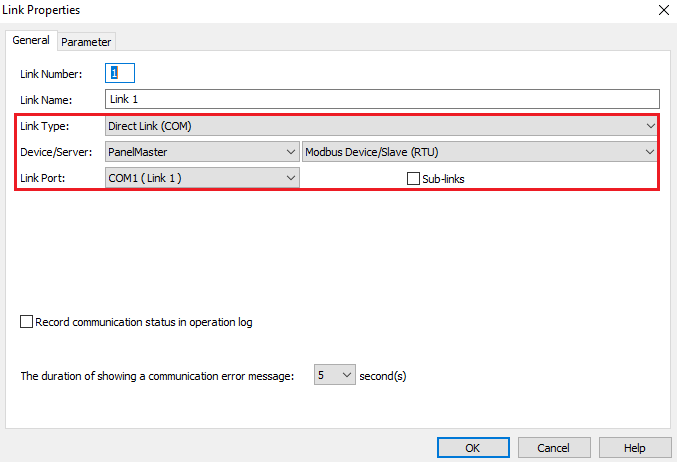This screenshot has width=677, height=462.
Task: Expand the PanelMaster manufacturer dropdown
Action: tap(202, 152)
